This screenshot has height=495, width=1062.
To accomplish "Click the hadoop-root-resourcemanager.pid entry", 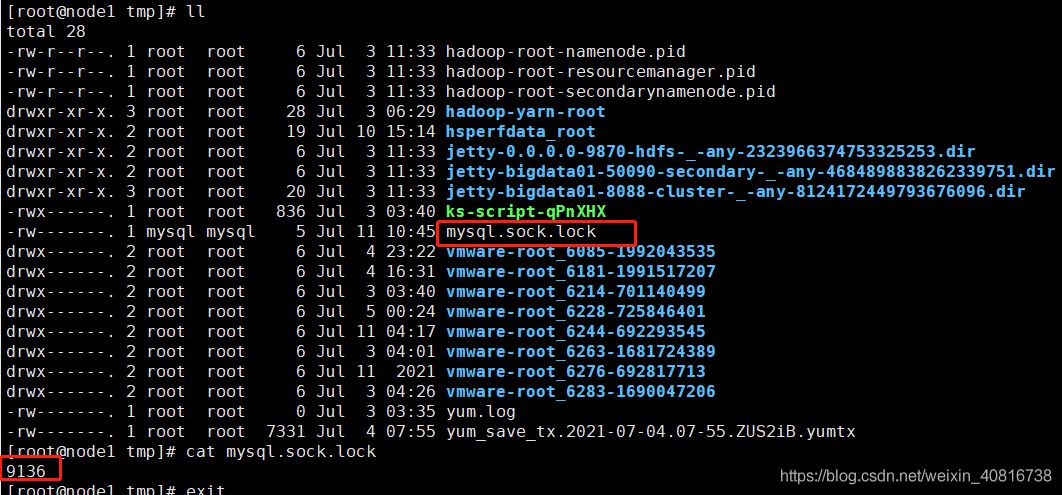I will click(x=600, y=71).
